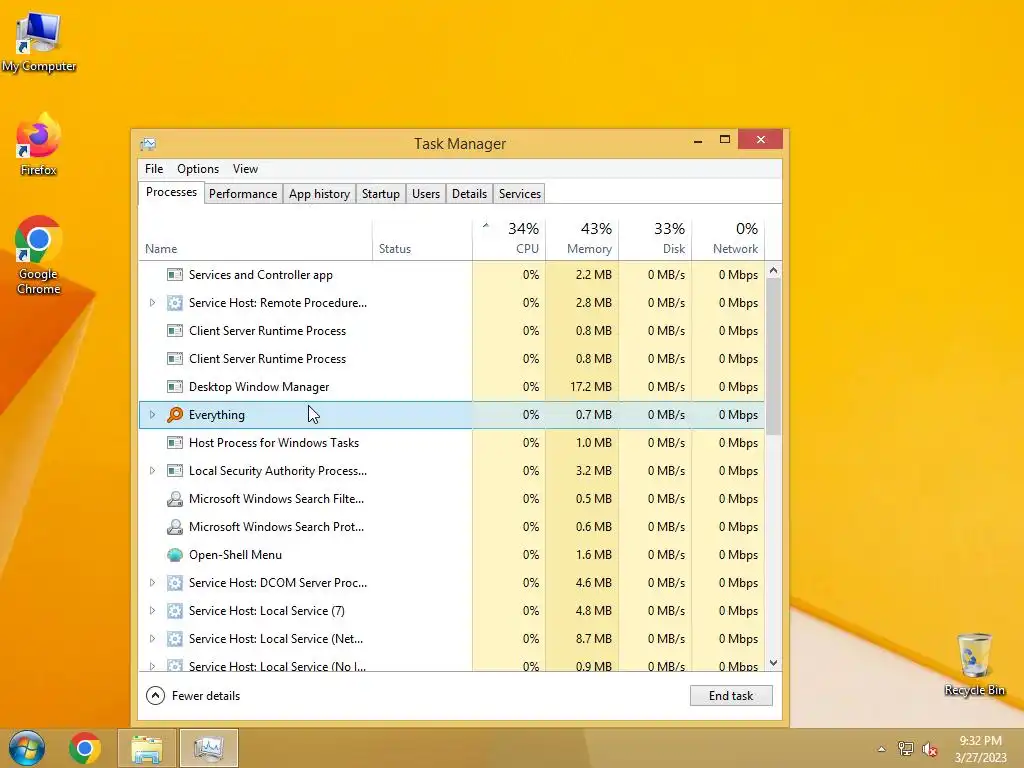1024x768 pixels.
Task: Click the Services and Controller app icon
Action: pyautogui.click(x=174, y=275)
